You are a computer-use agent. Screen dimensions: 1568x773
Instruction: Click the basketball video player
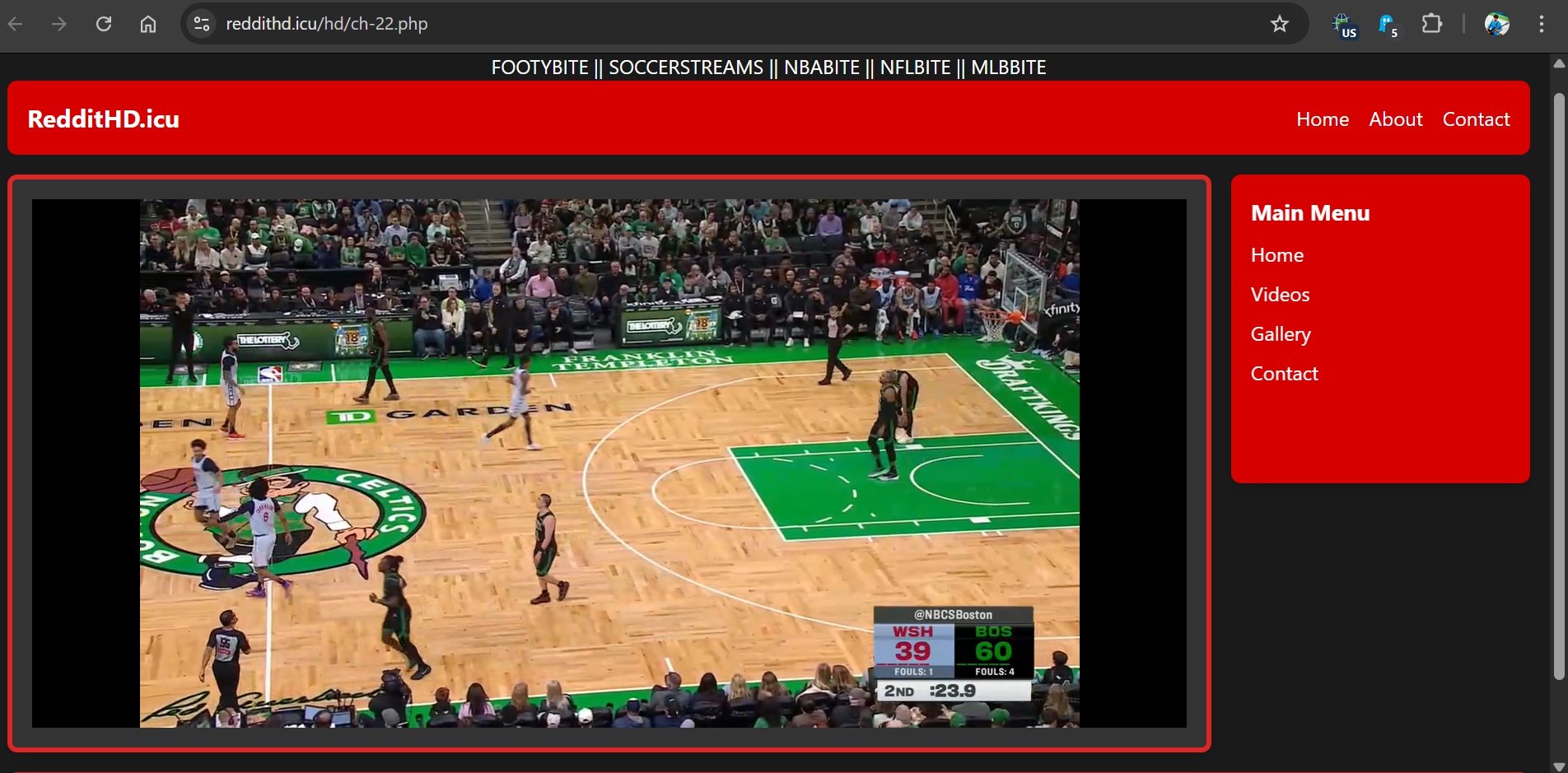pos(609,463)
